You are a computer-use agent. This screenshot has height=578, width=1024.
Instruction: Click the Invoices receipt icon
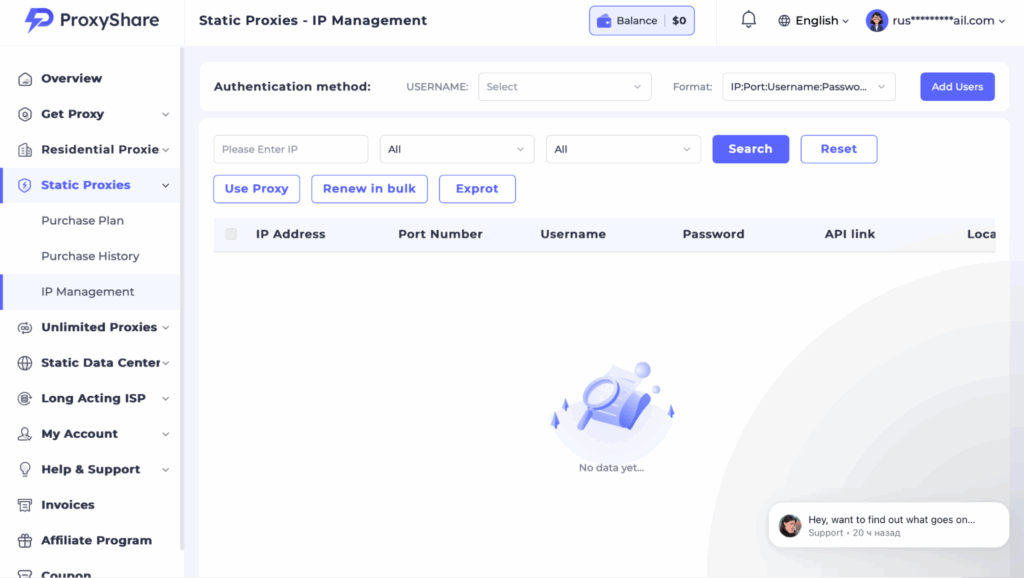[x=25, y=505]
